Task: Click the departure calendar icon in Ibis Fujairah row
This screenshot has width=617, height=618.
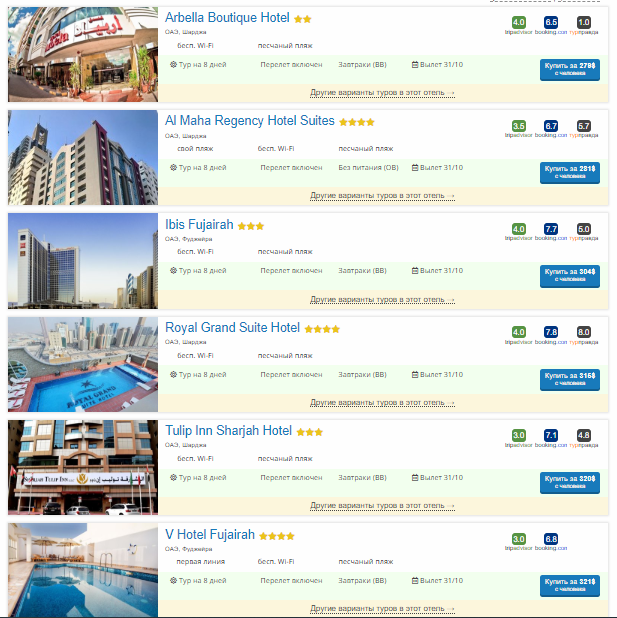Action: point(415,271)
